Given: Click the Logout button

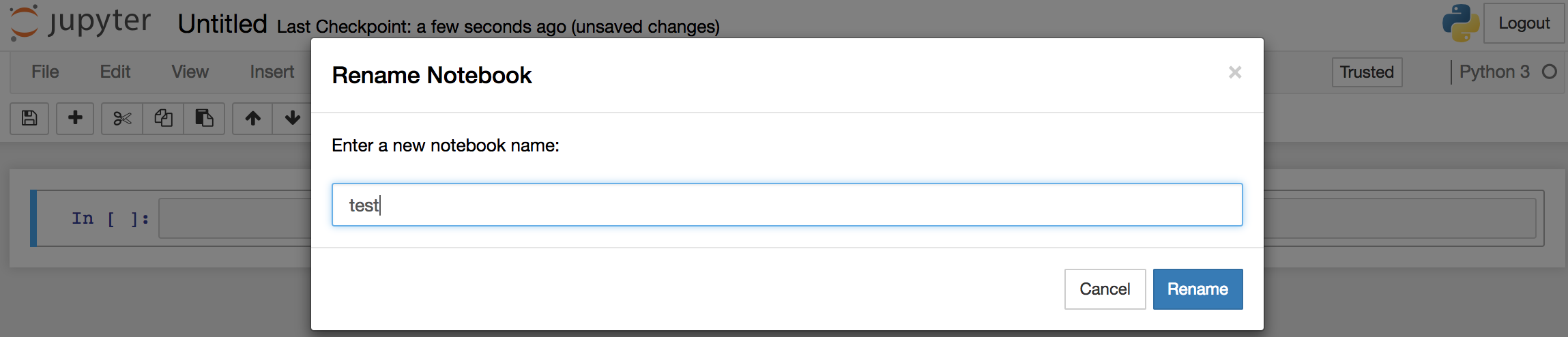Looking at the screenshot, I should click(x=1524, y=23).
